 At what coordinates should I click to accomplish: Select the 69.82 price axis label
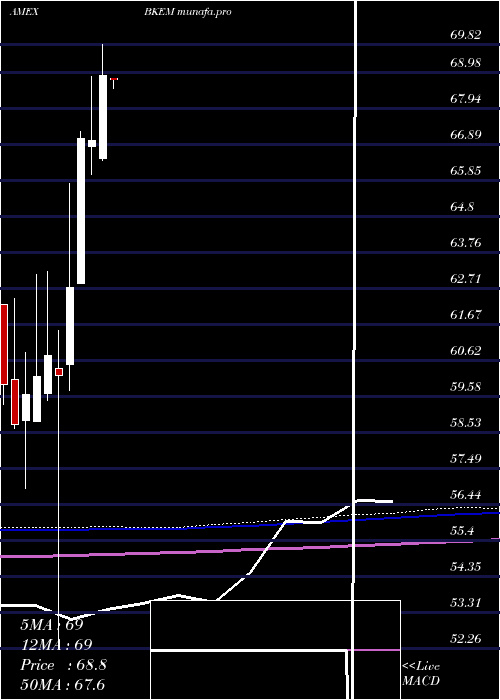pos(466,35)
